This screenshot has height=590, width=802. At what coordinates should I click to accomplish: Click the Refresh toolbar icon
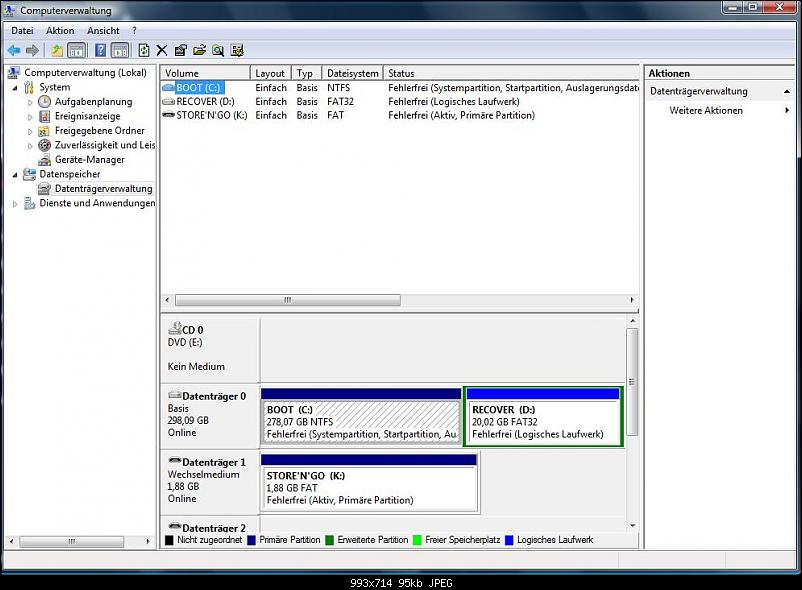pyautogui.click(x=144, y=50)
